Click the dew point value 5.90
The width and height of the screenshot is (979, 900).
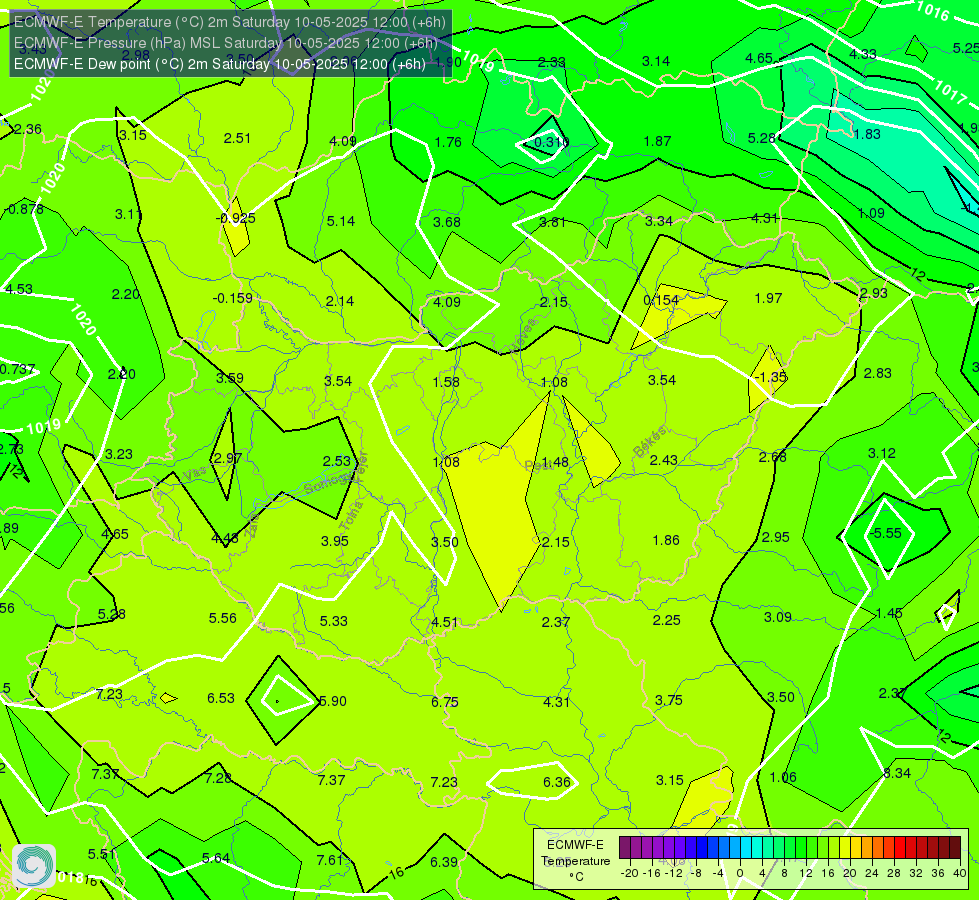pos(333,701)
